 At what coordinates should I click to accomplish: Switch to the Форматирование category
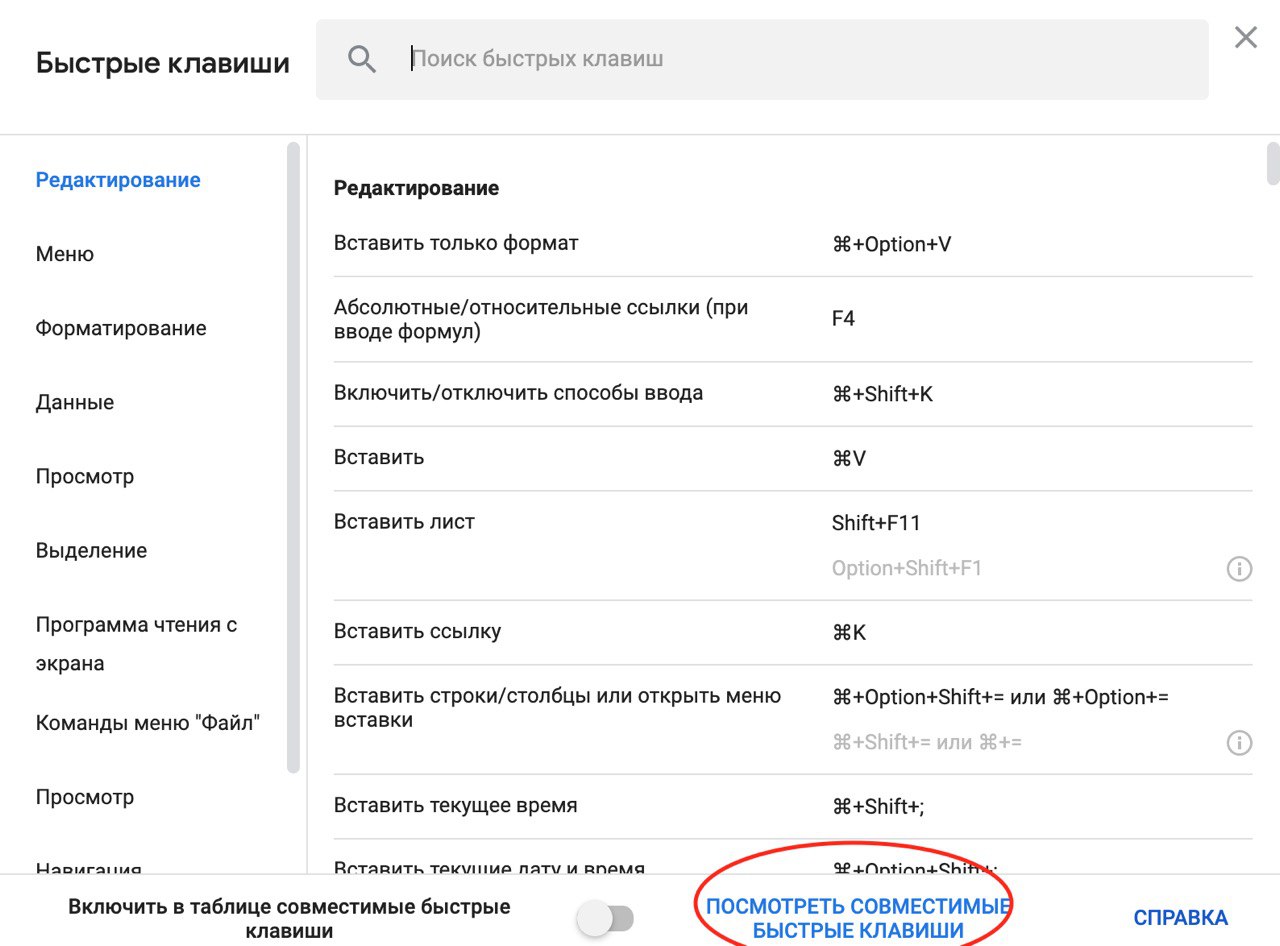[121, 328]
